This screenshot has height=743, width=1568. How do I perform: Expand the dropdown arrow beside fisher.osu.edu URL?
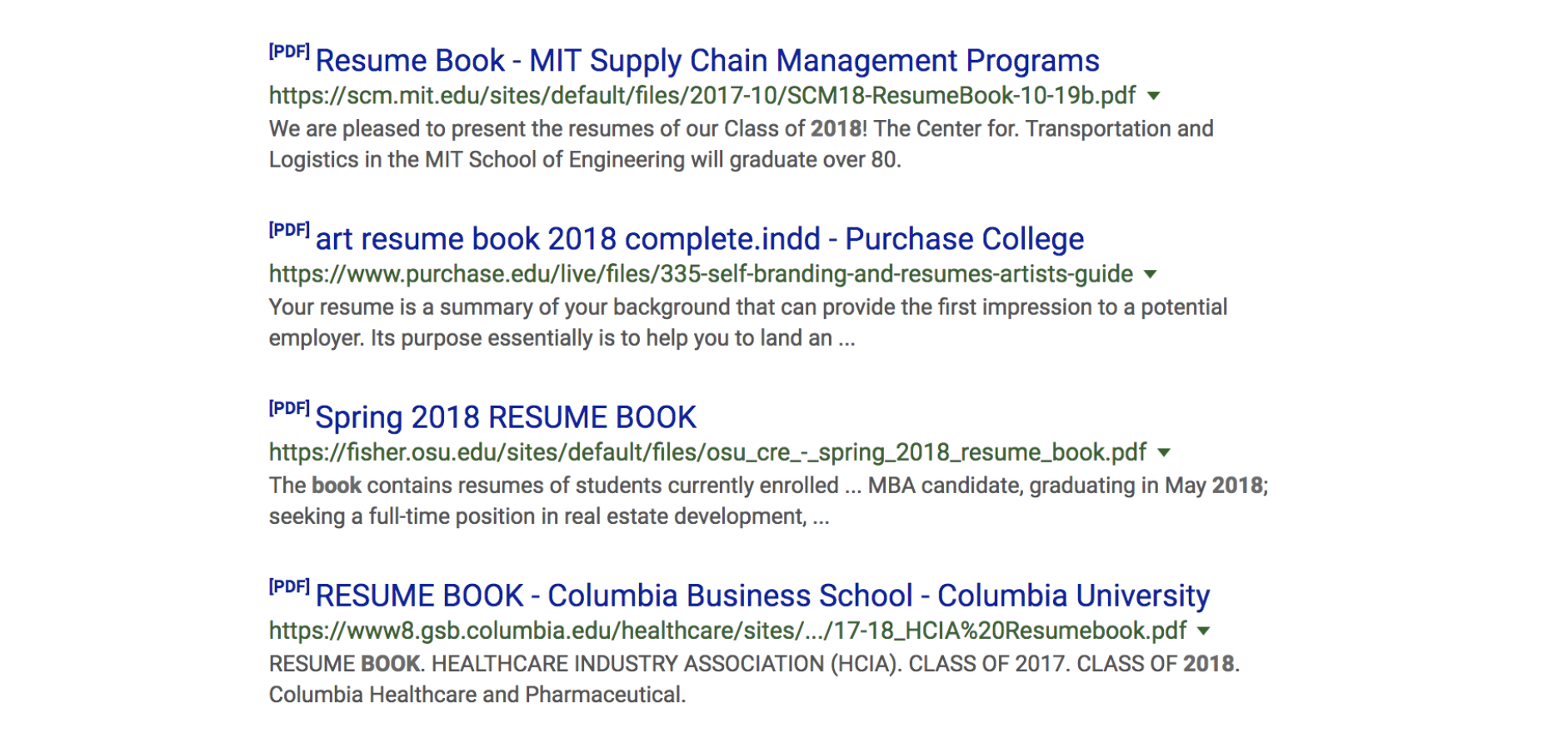click(1164, 452)
